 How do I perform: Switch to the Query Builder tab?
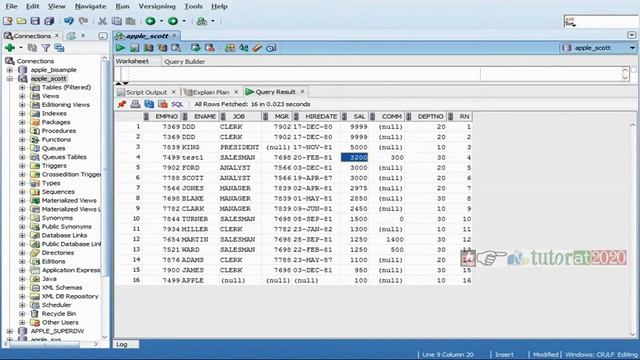184,62
